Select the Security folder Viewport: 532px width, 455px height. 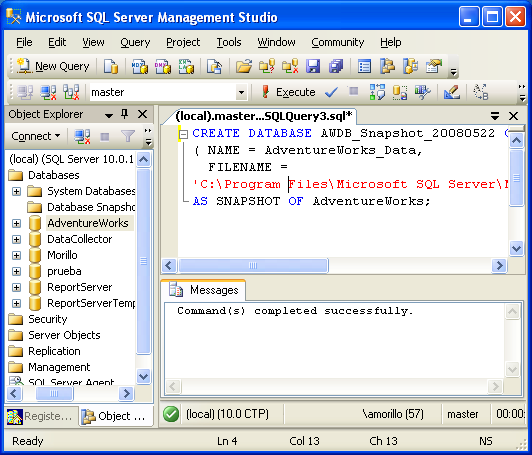[x=38, y=319]
